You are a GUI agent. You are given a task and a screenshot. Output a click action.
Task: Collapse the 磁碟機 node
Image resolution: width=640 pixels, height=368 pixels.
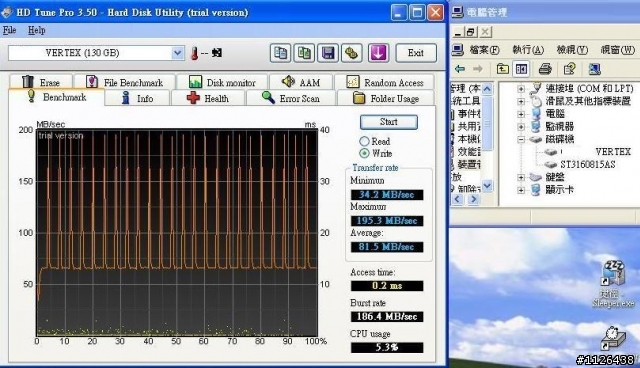click(x=521, y=139)
